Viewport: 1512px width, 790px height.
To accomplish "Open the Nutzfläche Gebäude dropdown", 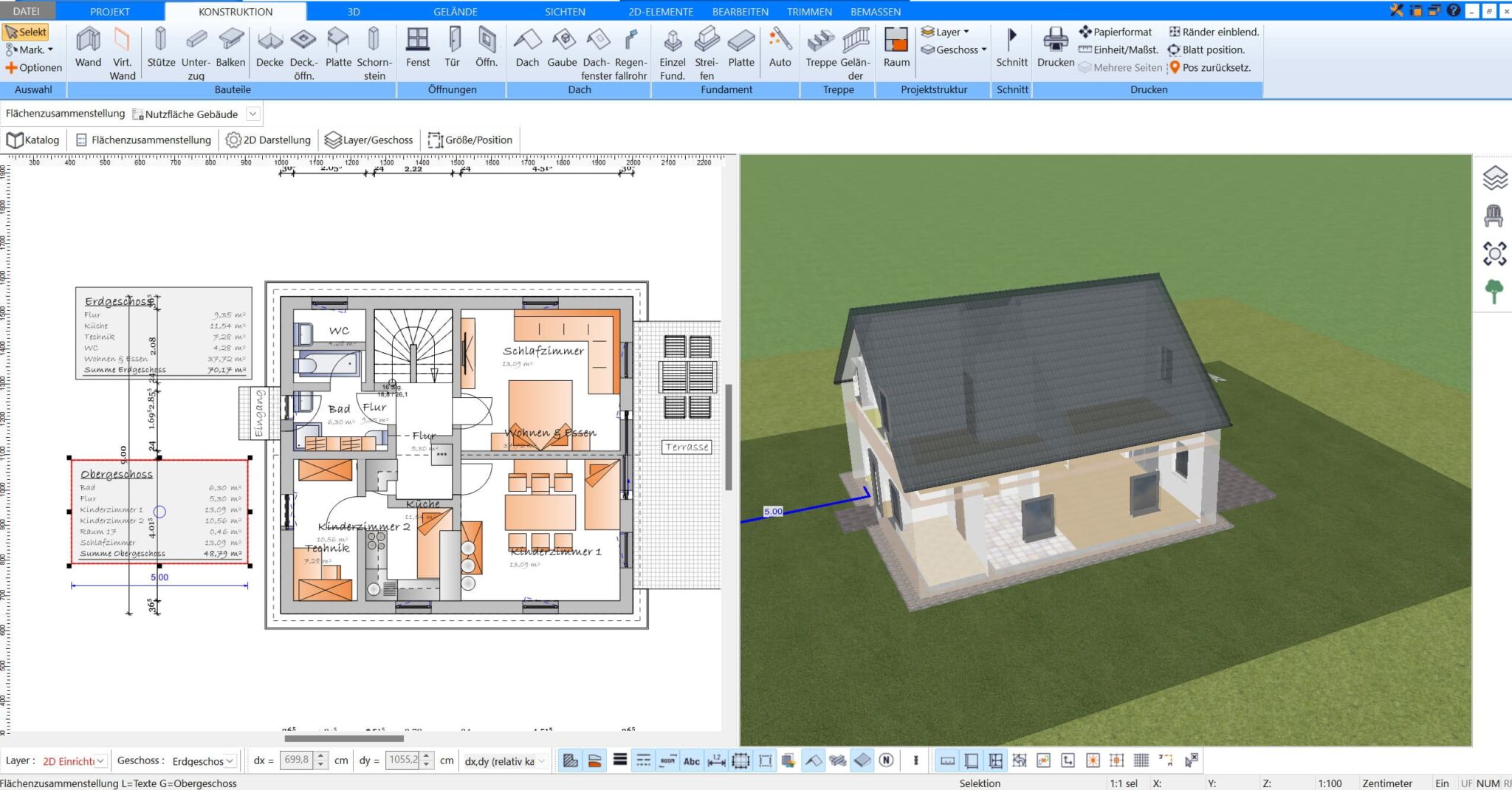I will click(x=252, y=114).
